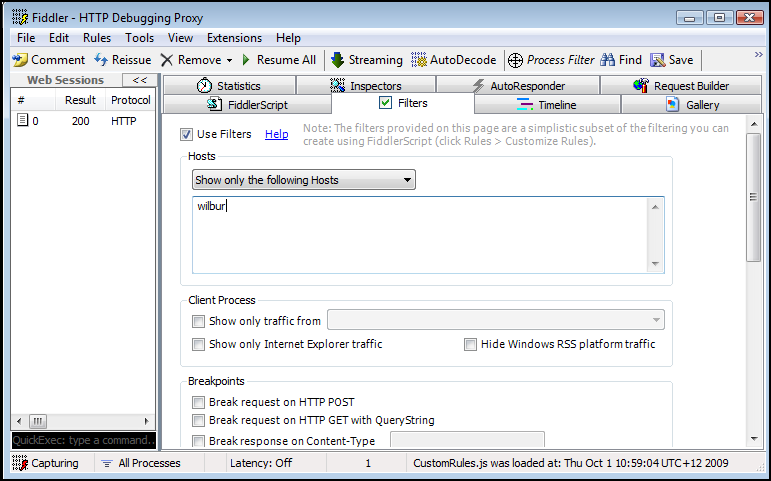This screenshot has width=771, height=481.
Task: Click the # column header
Action: (x=33, y=100)
